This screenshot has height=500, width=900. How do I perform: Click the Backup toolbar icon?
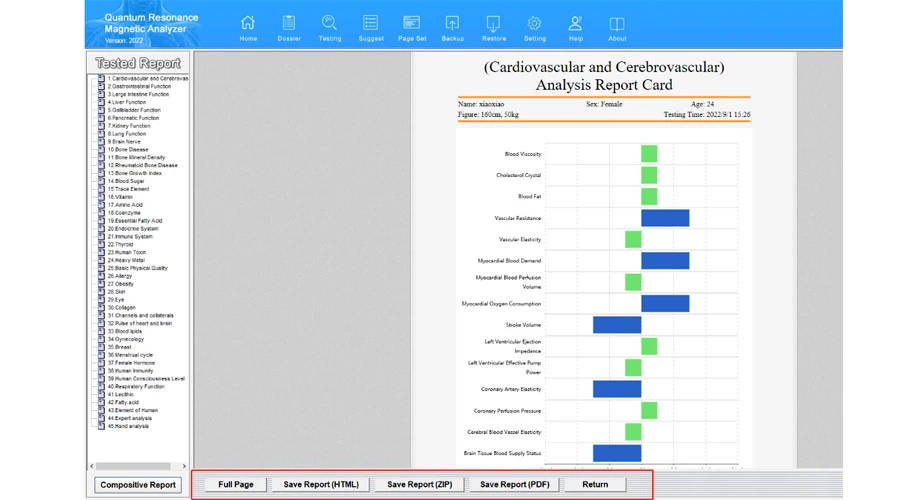tap(452, 23)
